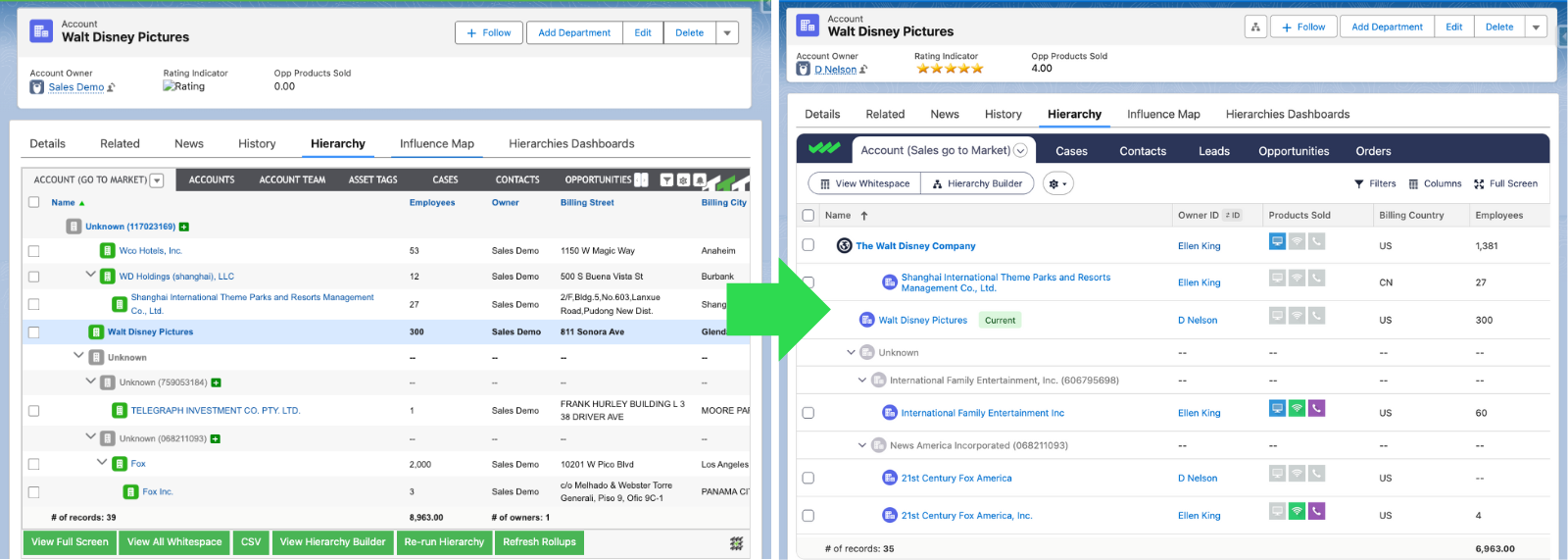Viewport: 1568px width, 560px height.
Task: Select all rows via left table header checkbox
Action: click(x=33, y=202)
